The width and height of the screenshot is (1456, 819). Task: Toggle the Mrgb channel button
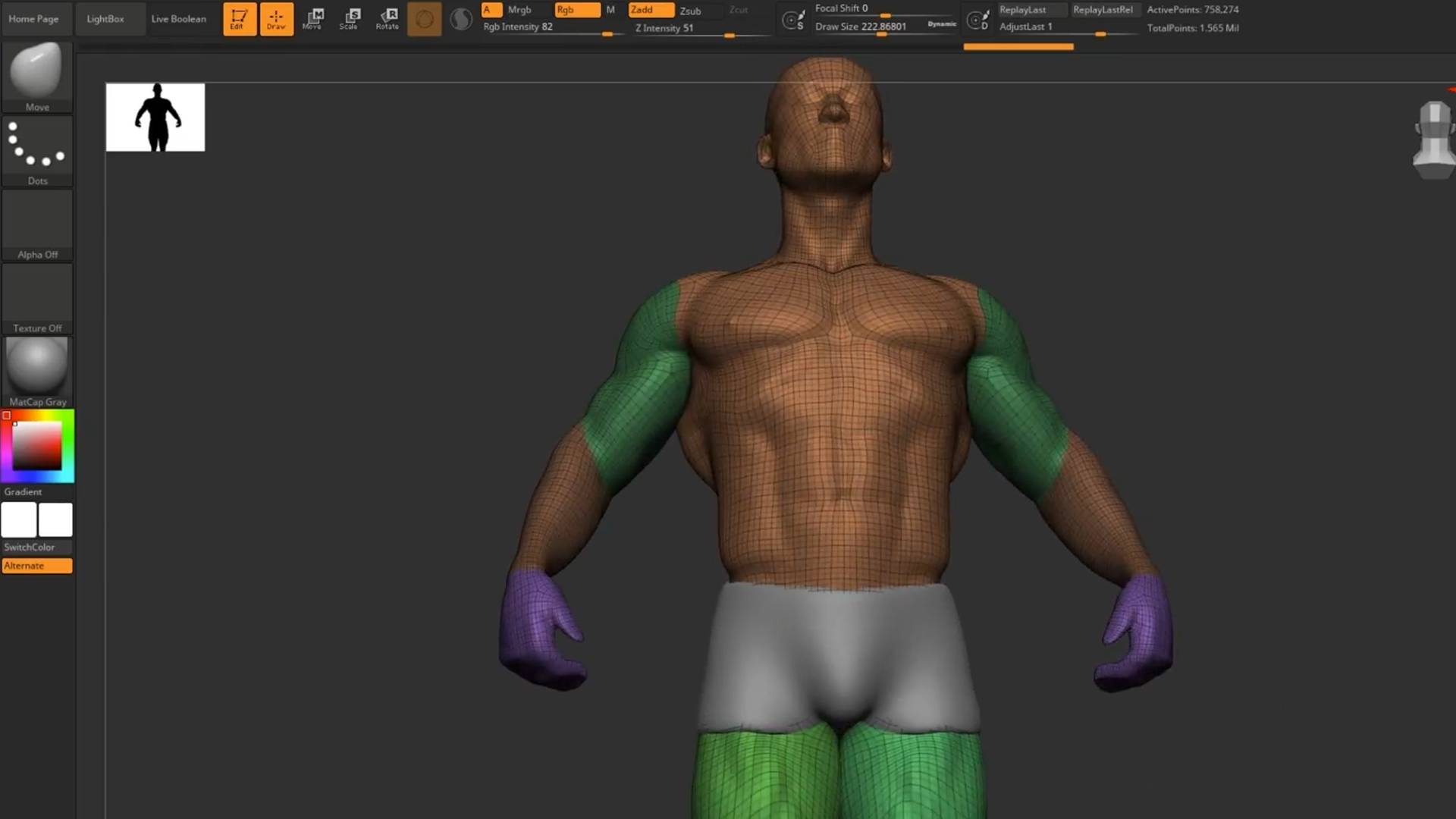point(519,10)
